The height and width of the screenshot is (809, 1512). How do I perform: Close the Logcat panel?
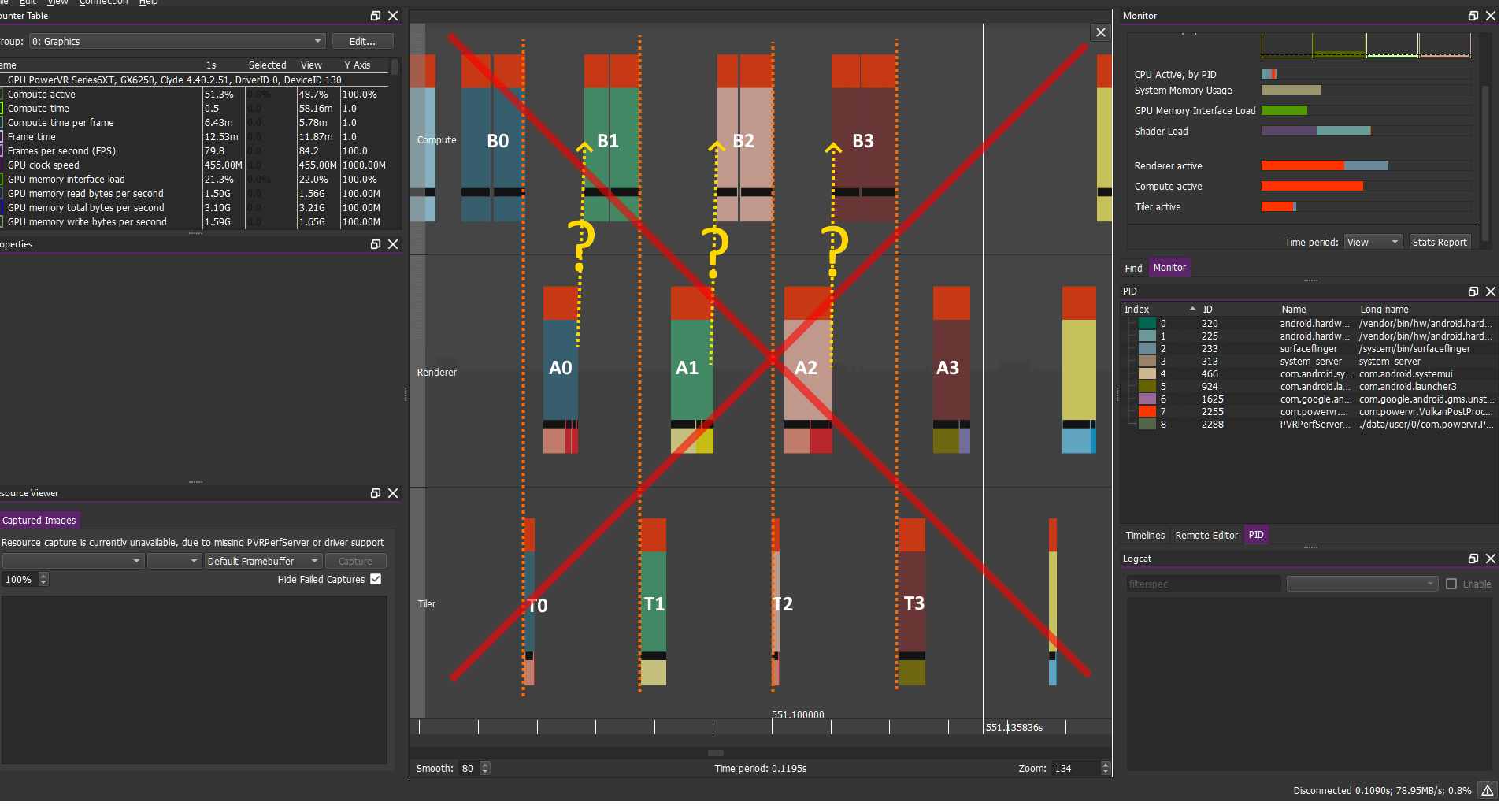point(1491,559)
